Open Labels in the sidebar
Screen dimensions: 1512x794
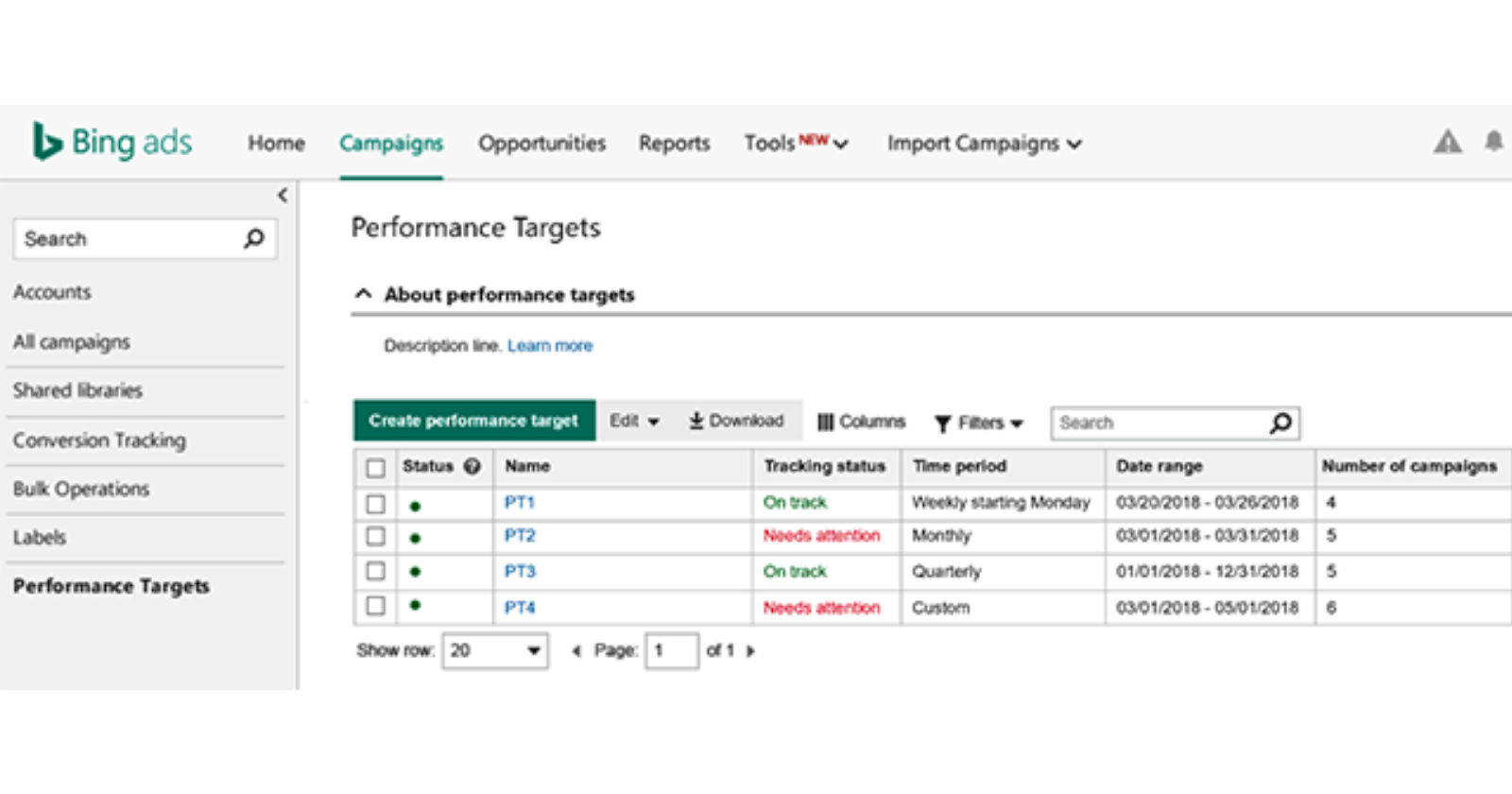(40, 537)
